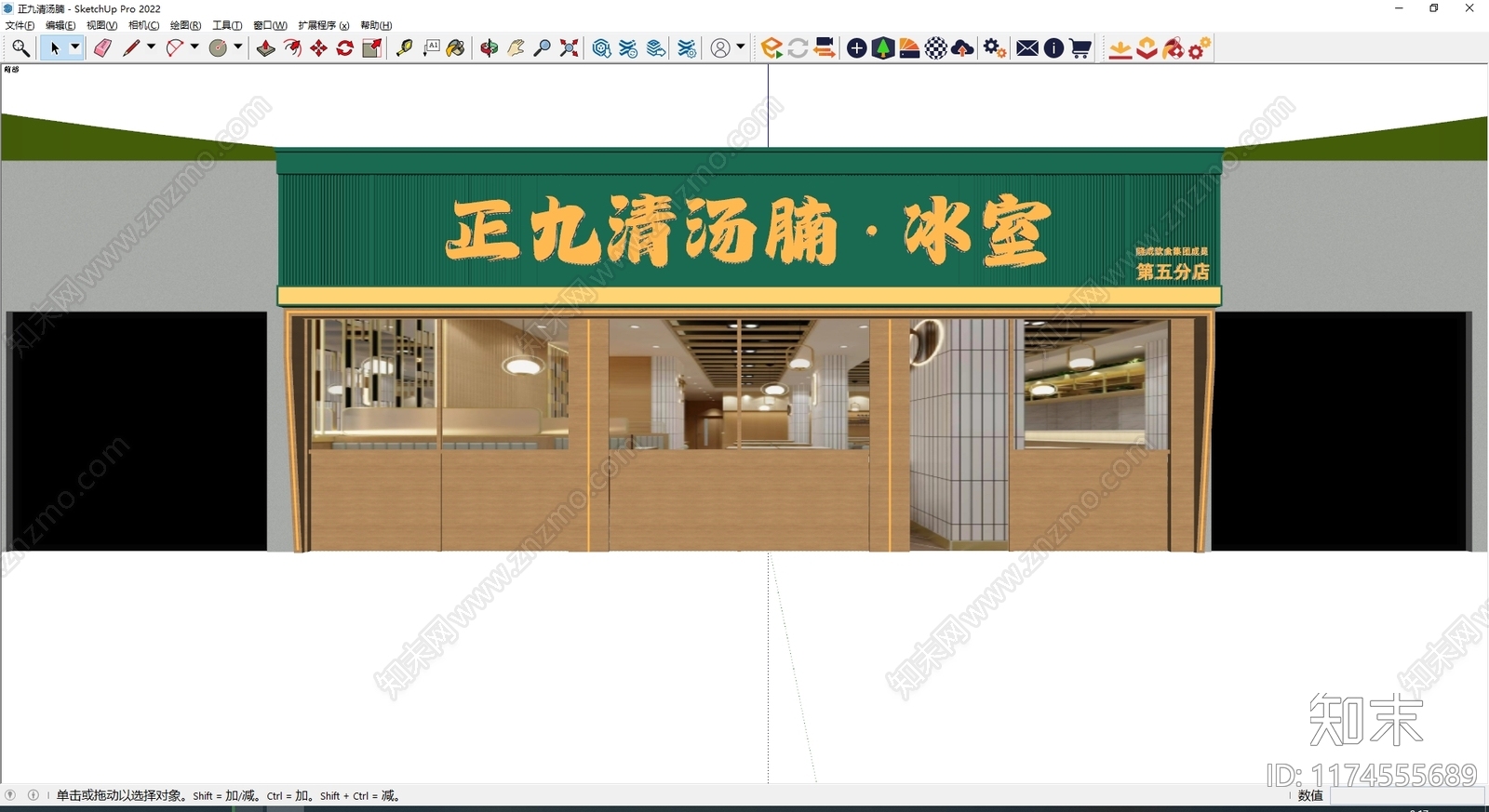Viewport: 1489px width, 812px height.
Task: Select the Pan hand tool
Action: pyautogui.click(x=516, y=48)
